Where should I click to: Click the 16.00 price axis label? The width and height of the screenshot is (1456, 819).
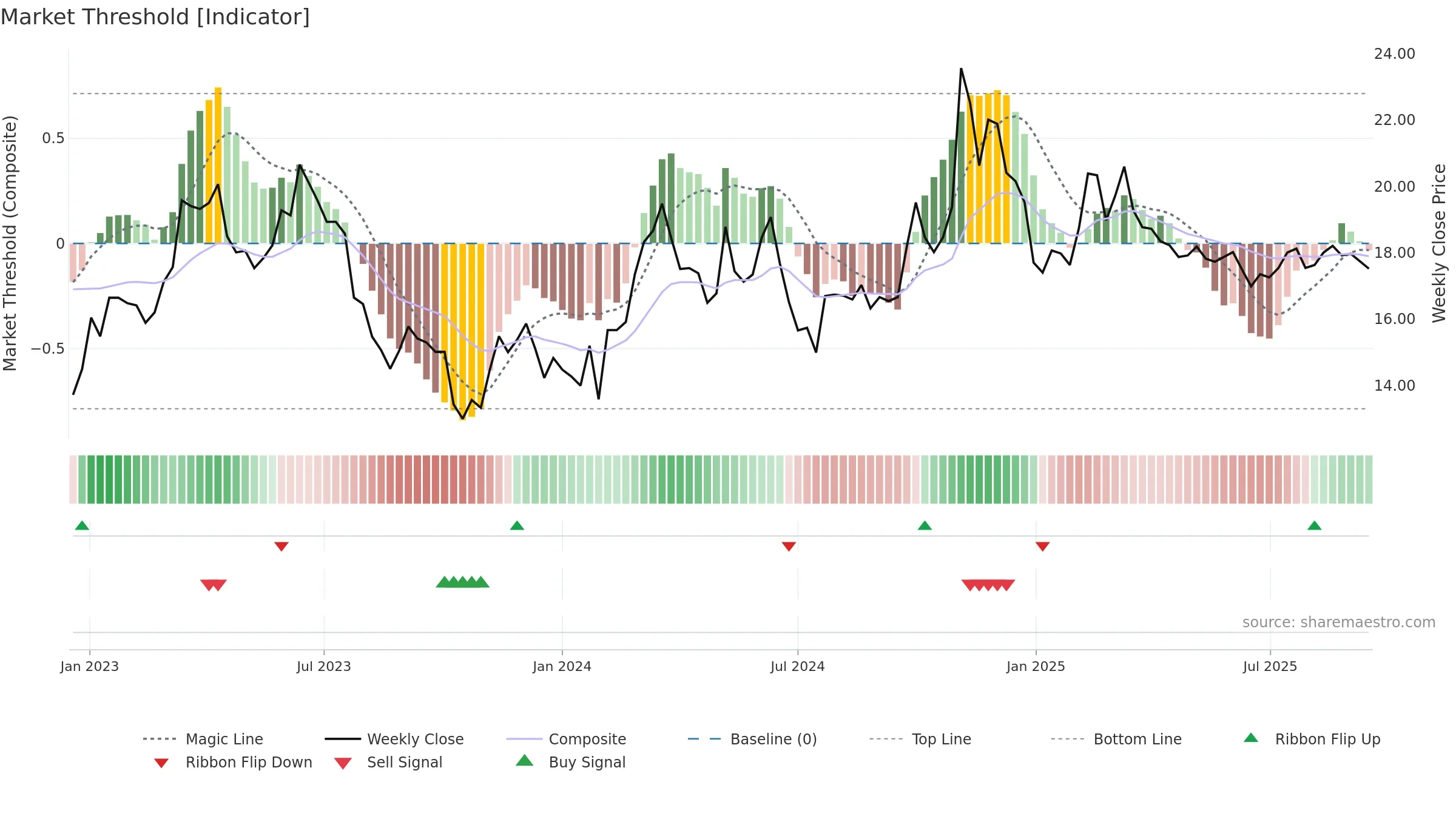(1395, 319)
